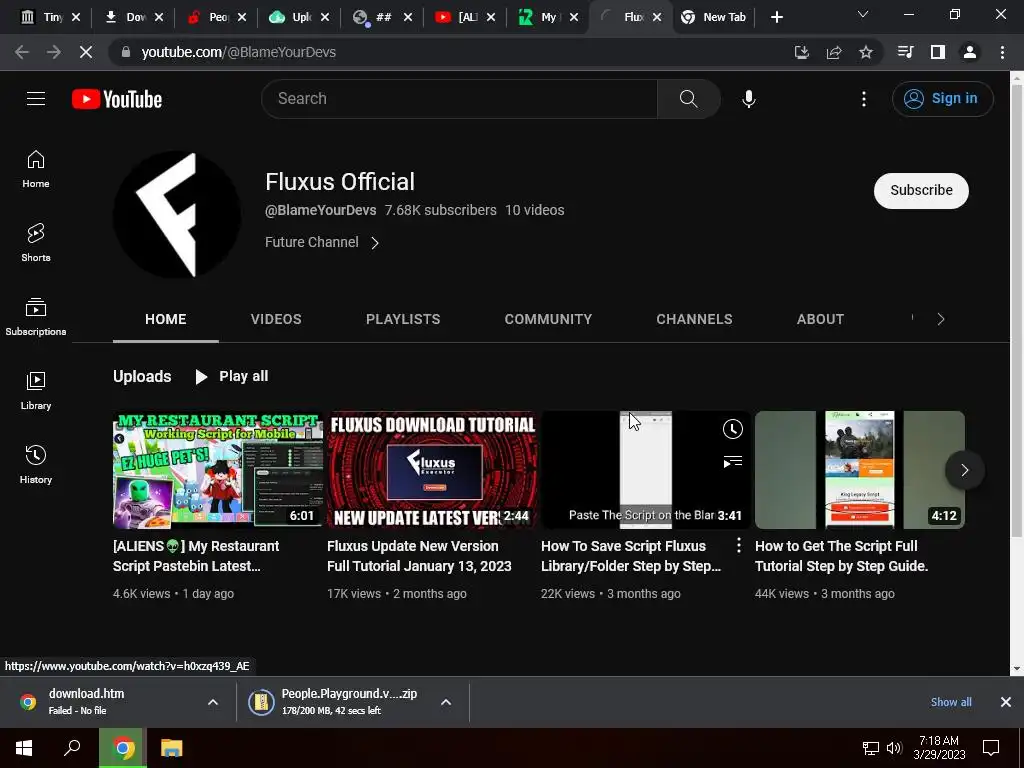Click the YouTube search field

coord(459,99)
